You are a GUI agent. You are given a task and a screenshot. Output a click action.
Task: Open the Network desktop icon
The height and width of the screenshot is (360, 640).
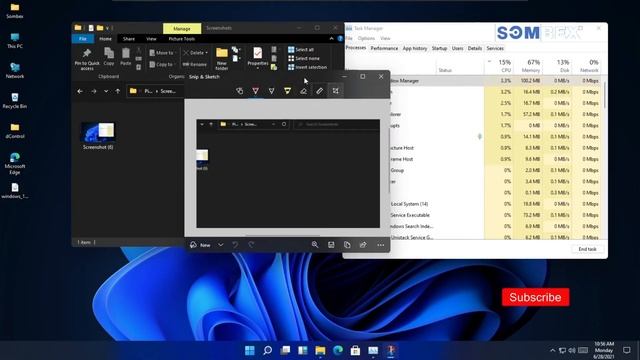[15, 70]
